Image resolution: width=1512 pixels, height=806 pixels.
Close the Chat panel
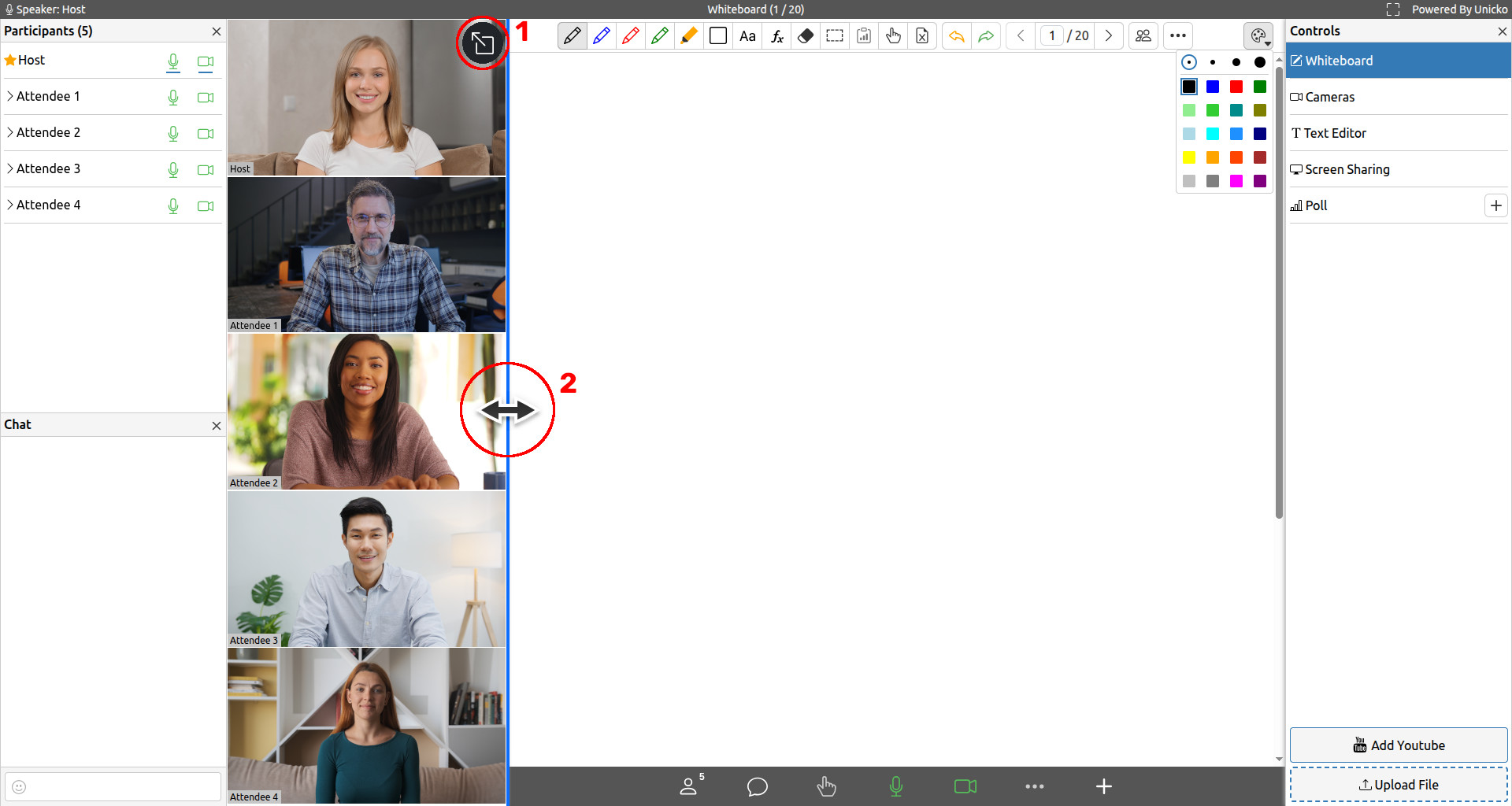point(217,426)
